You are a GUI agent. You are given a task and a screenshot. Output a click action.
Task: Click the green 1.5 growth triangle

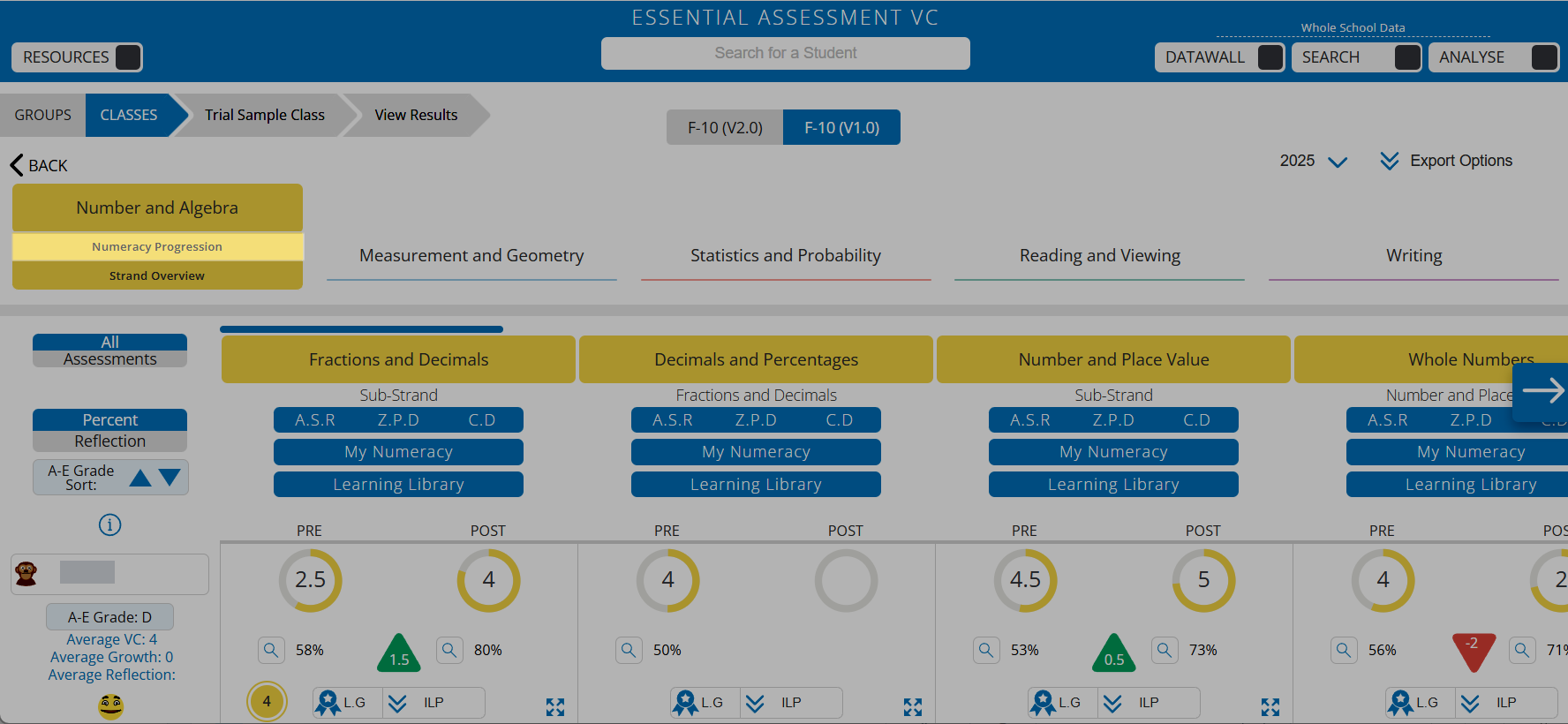click(399, 654)
